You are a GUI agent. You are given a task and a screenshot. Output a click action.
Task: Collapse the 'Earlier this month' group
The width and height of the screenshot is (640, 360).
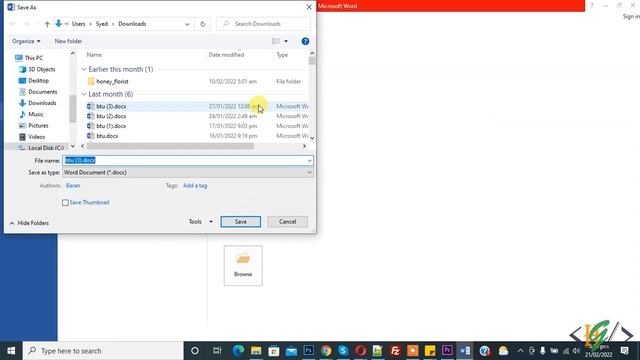click(x=84, y=69)
